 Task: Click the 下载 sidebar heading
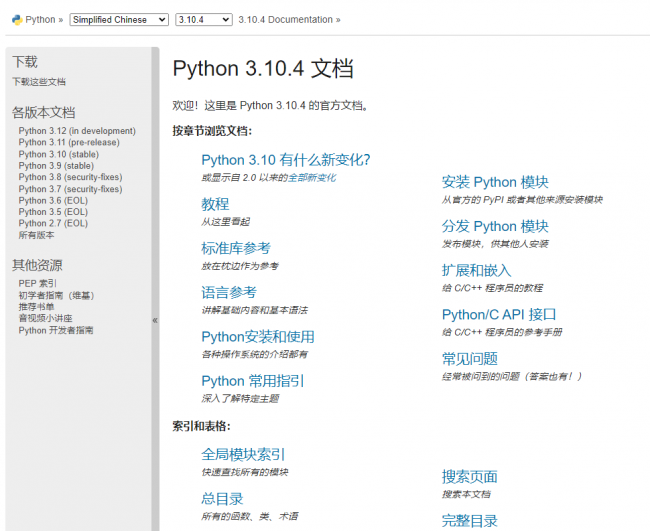coord(25,62)
